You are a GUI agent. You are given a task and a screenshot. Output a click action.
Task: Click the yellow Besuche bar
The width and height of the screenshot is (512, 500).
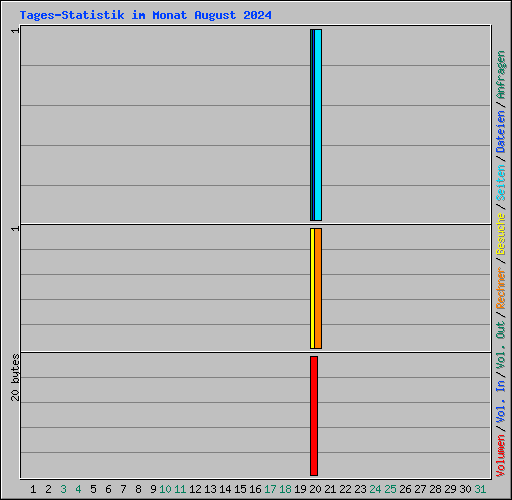click(312, 288)
